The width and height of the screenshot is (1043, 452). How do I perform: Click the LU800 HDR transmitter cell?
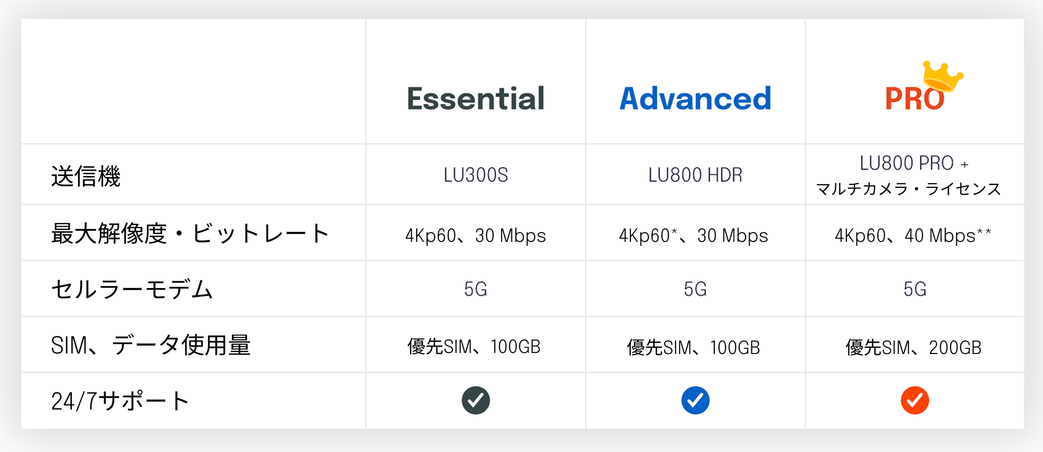[695, 175]
